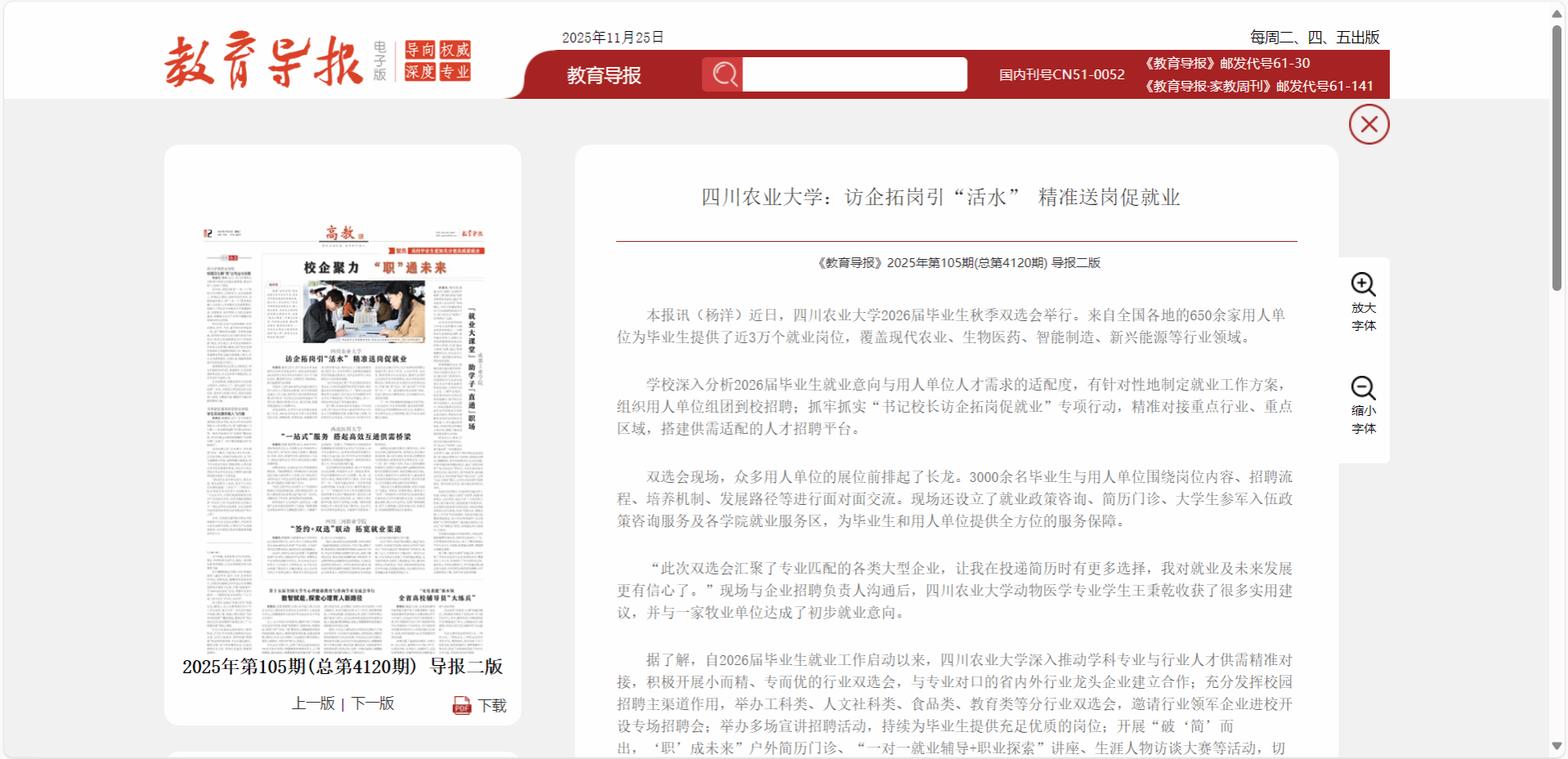
Task: Click the magnifier search icon
Action: pyautogui.click(x=723, y=74)
